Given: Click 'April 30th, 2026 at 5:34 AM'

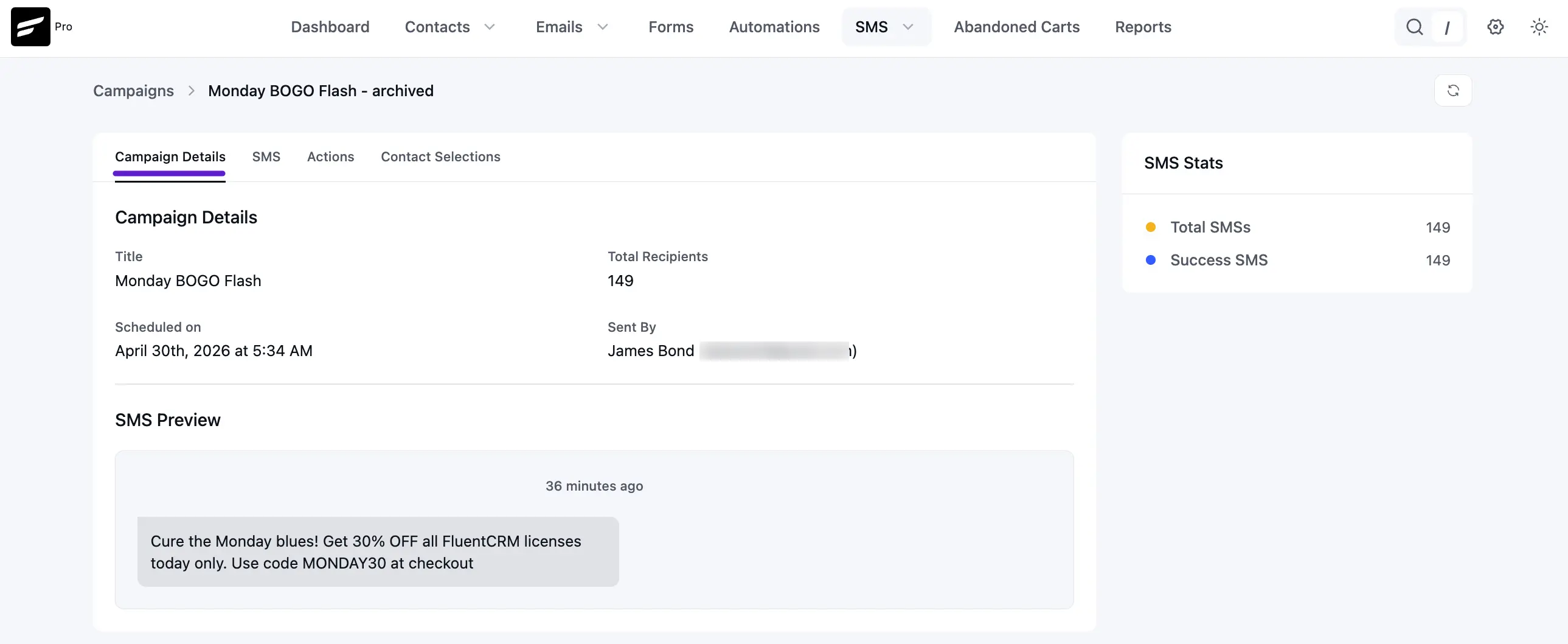Looking at the screenshot, I should [x=213, y=351].
